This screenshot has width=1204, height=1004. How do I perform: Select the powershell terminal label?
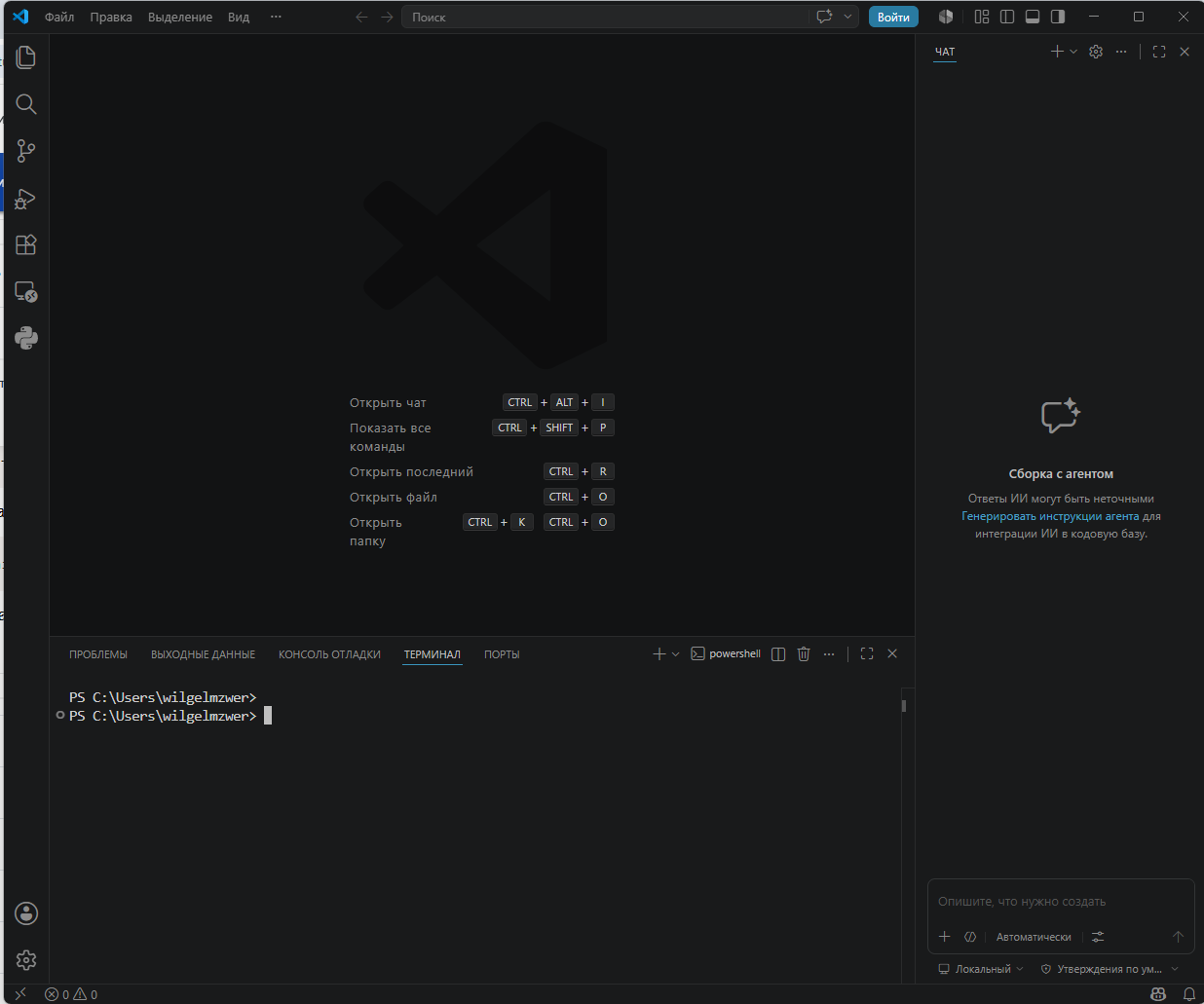(726, 654)
